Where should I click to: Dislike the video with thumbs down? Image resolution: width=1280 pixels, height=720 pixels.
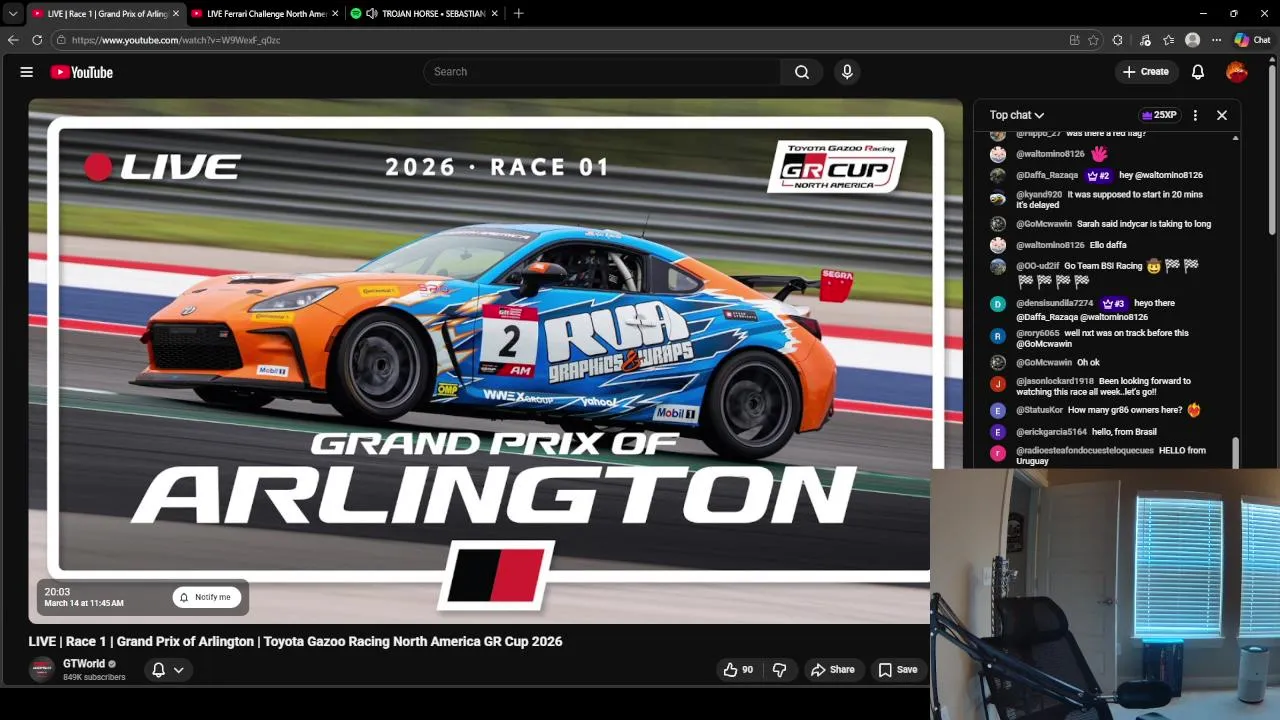[780, 670]
